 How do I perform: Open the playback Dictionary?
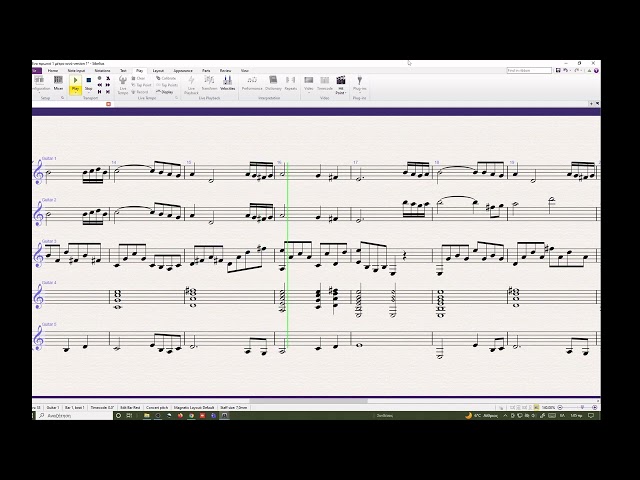273,83
